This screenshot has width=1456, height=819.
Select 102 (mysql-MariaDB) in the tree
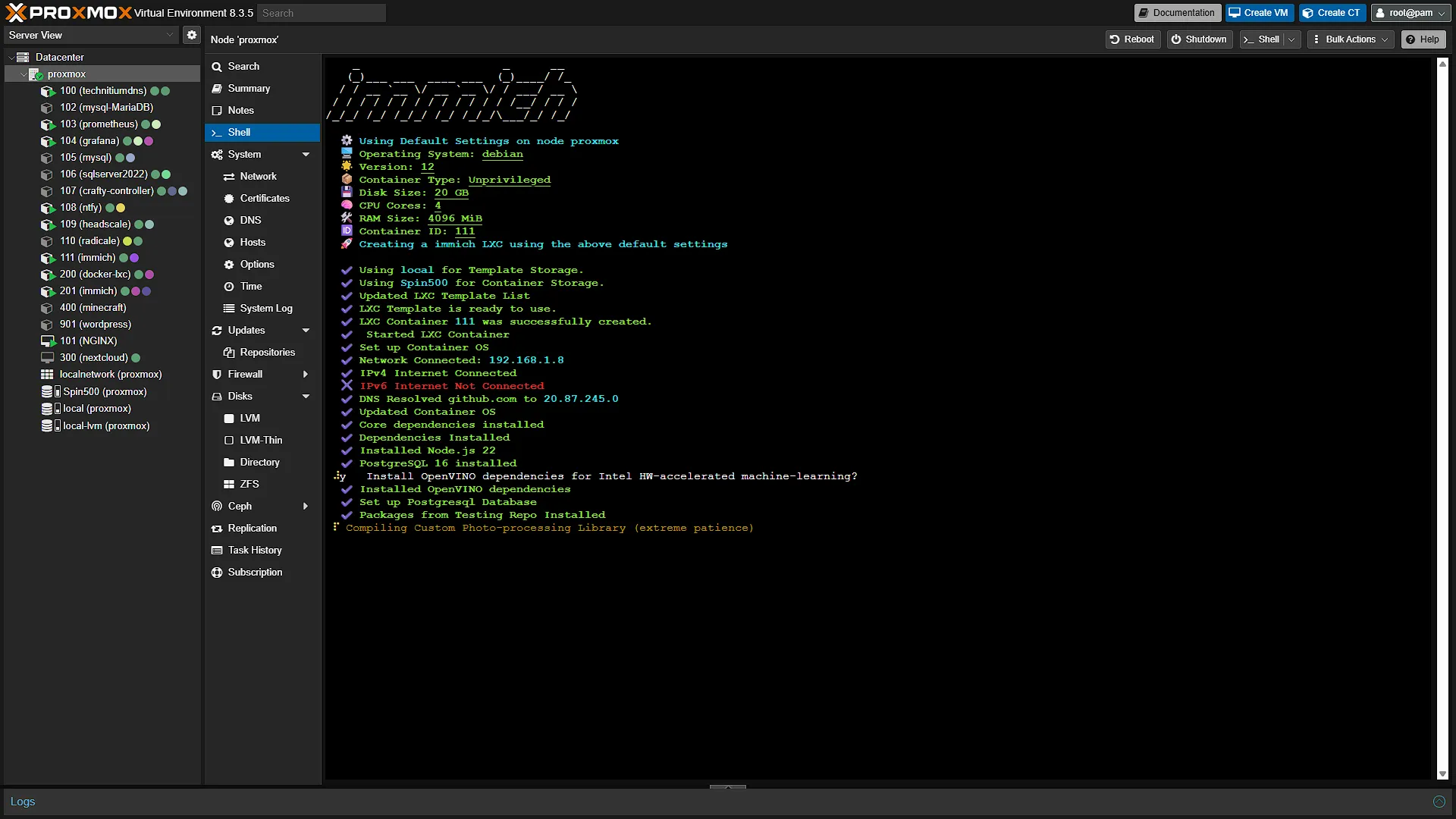pos(102,108)
